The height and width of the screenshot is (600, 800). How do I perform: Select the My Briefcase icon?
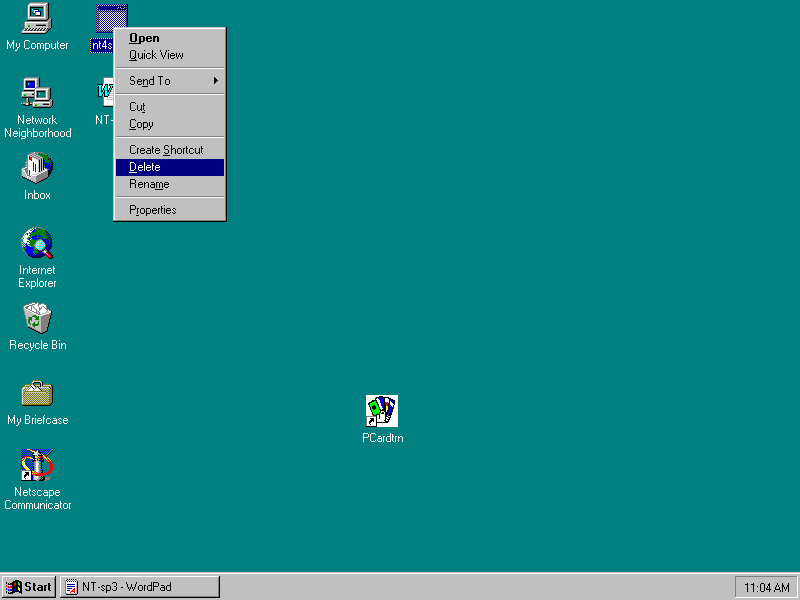tap(37, 394)
